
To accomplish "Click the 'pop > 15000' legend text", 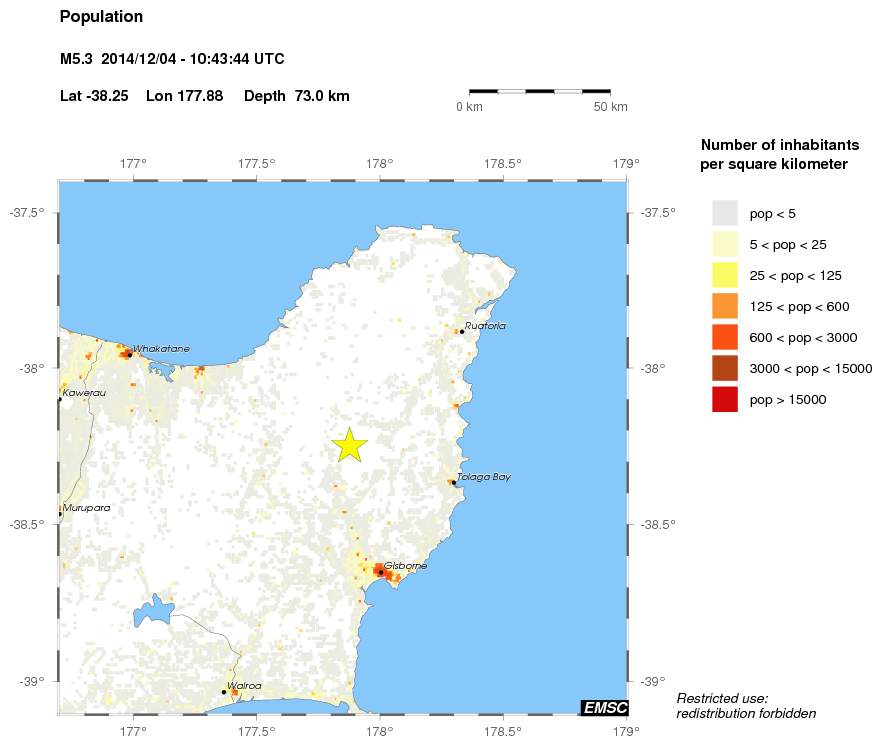I will click(x=788, y=399).
